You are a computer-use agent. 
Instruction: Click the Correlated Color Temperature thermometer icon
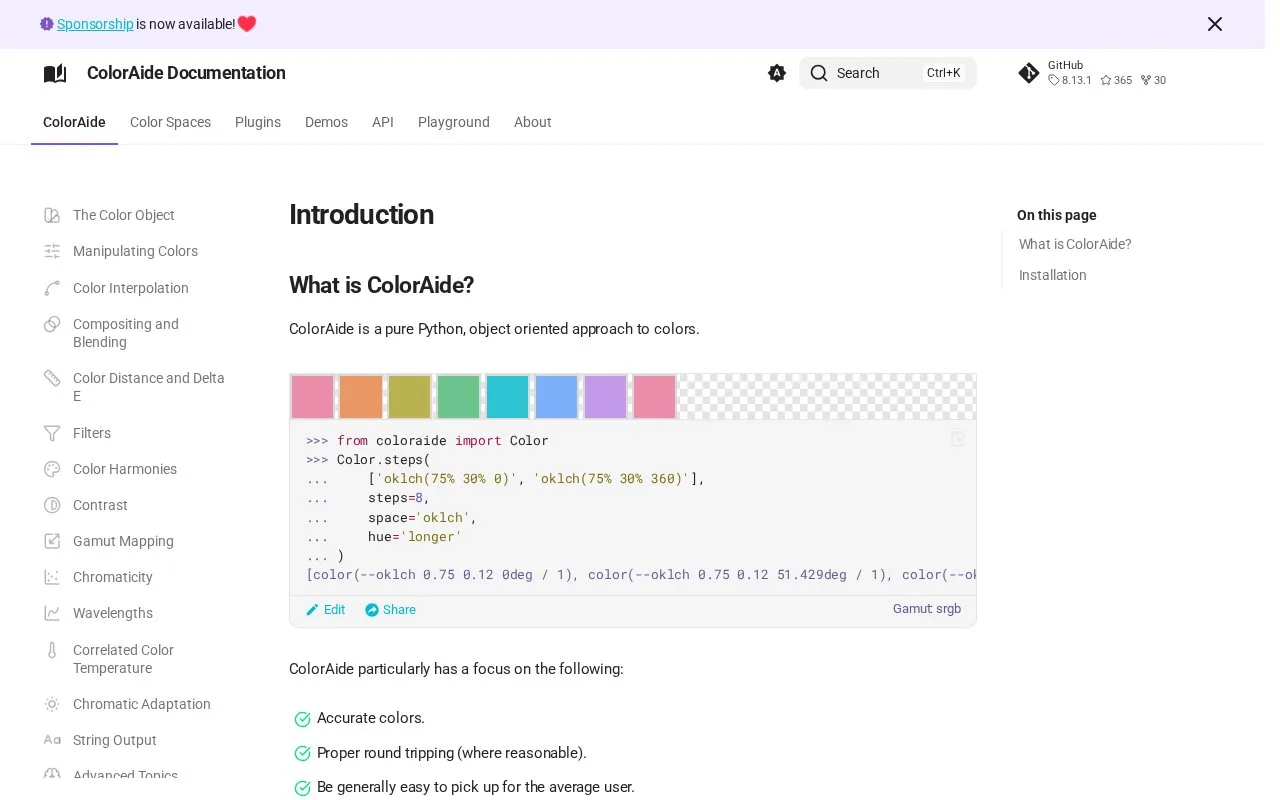(52, 650)
